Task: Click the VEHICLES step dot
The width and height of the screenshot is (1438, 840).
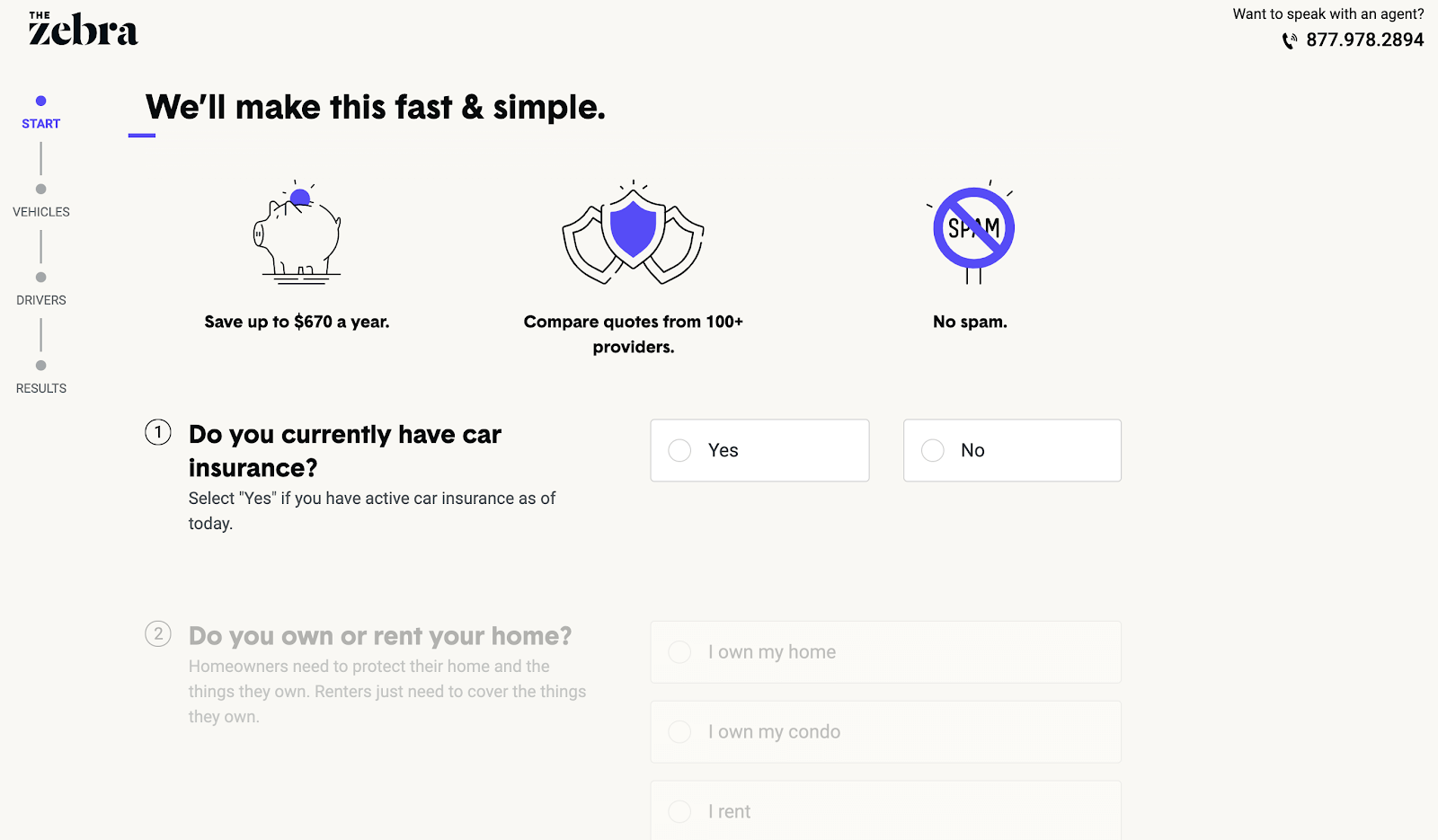Action: pos(40,189)
